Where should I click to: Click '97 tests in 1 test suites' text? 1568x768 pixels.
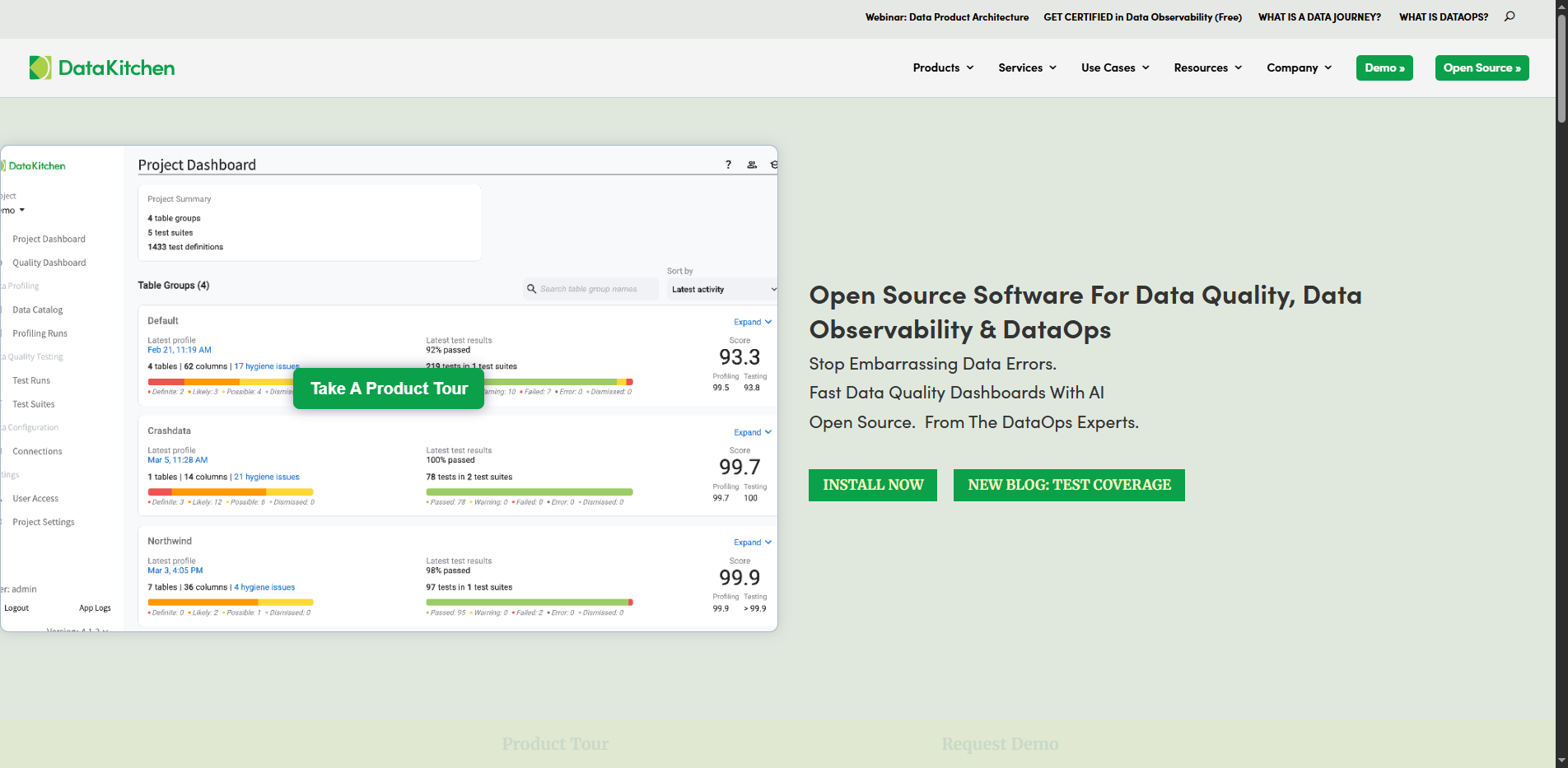[x=469, y=587]
